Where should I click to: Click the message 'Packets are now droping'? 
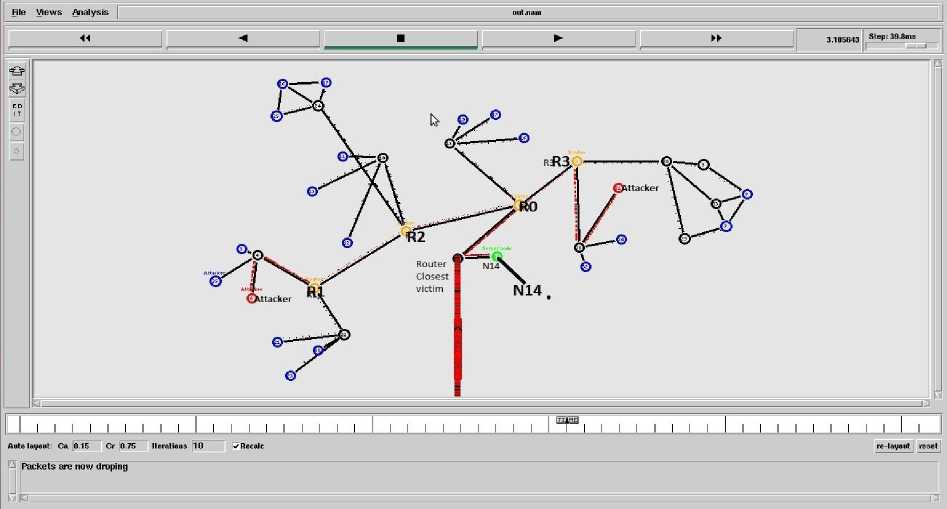[74, 467]
